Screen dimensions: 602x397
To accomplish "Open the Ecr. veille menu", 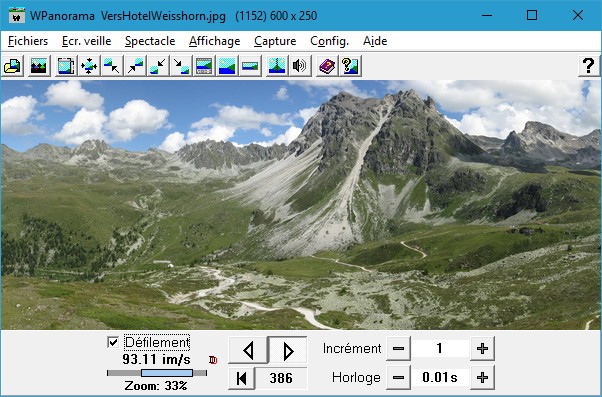I will [86, 41].
